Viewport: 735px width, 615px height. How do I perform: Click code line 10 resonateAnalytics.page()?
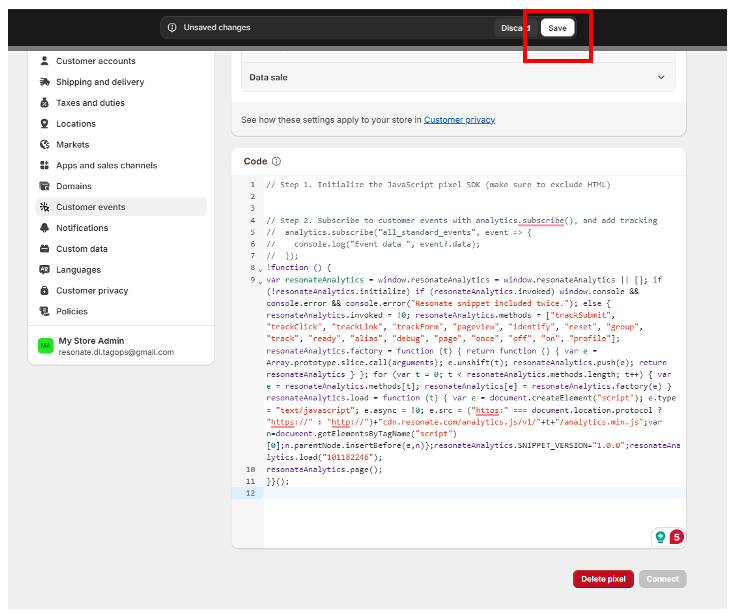(324, 469)
